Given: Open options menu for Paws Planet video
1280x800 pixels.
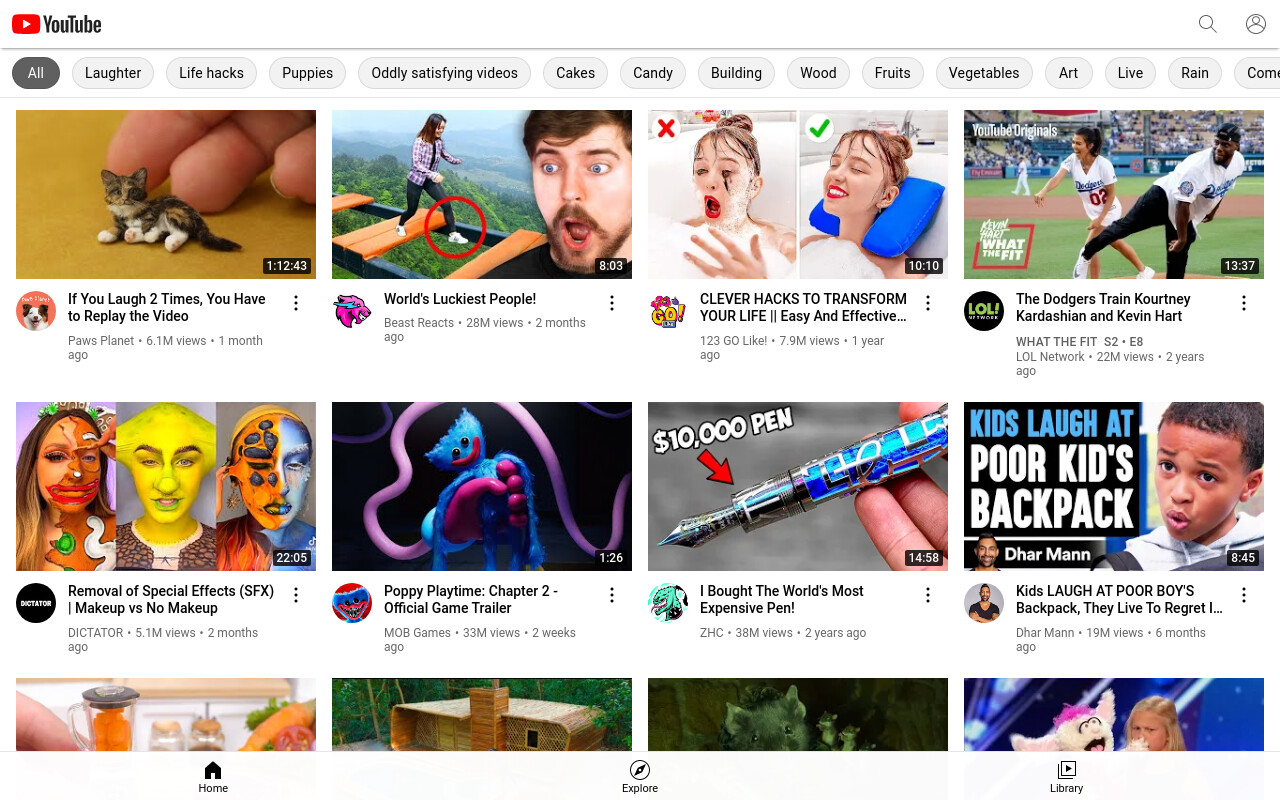Looking at the screenshot, I should click(296, 303).
